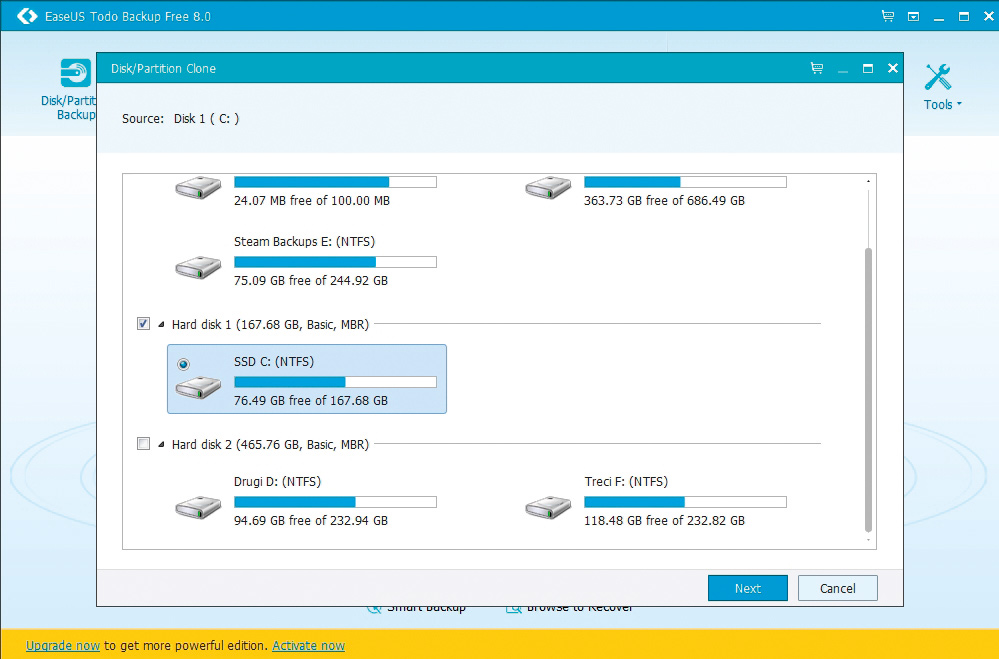Open the Tools dropdown arrow

[959, 104]
